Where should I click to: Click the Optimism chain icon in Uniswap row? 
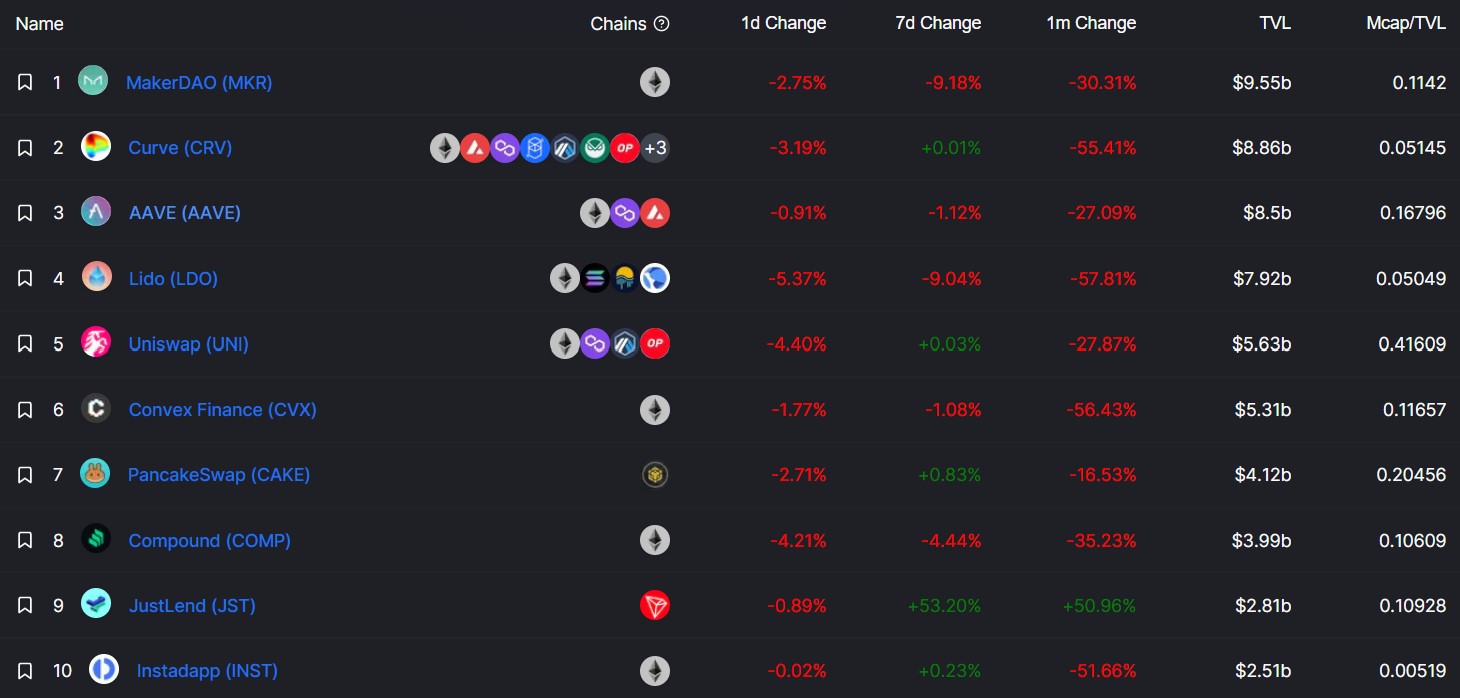(x=655, y=344)
